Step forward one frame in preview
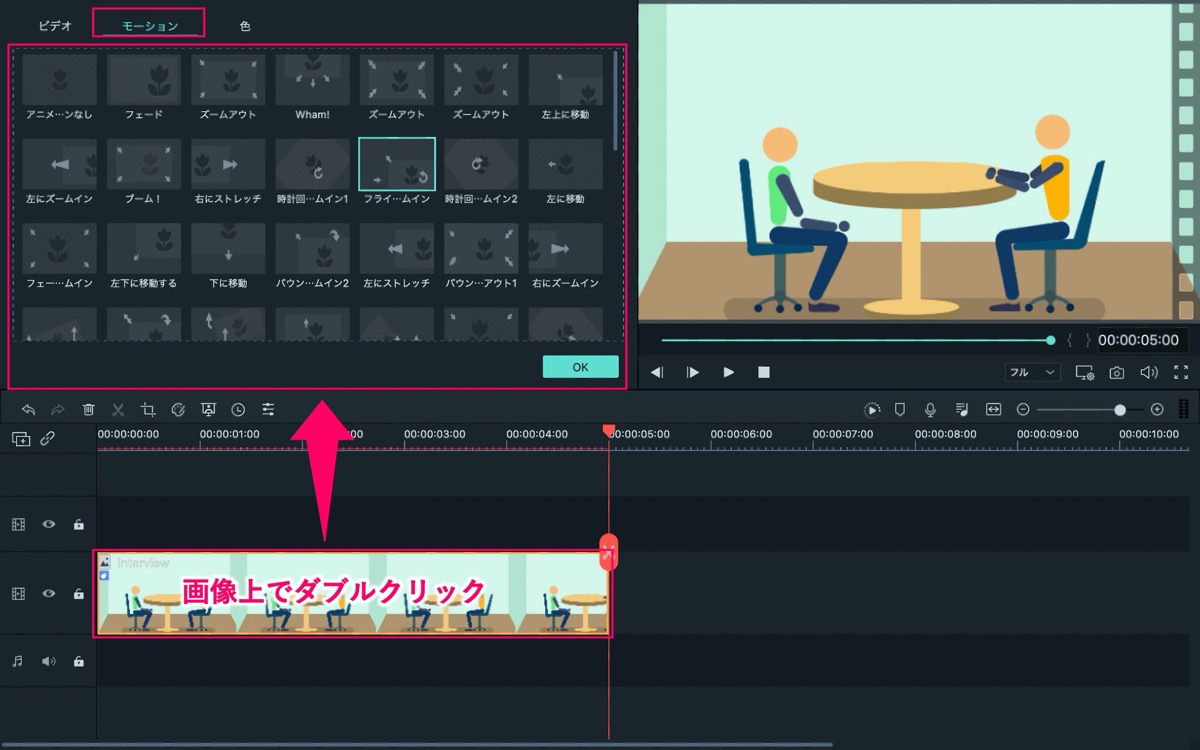 (693, 372)
